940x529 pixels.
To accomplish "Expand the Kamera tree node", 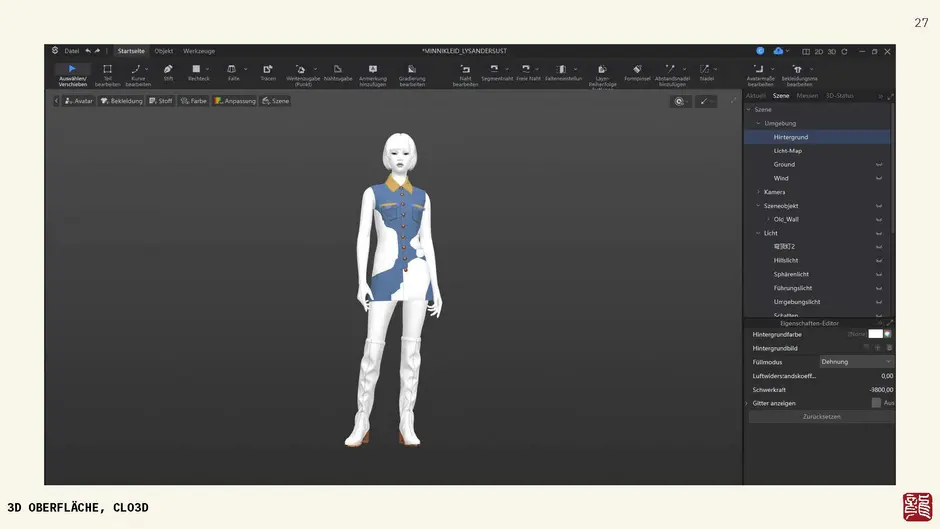I will [x=758, y=192].
